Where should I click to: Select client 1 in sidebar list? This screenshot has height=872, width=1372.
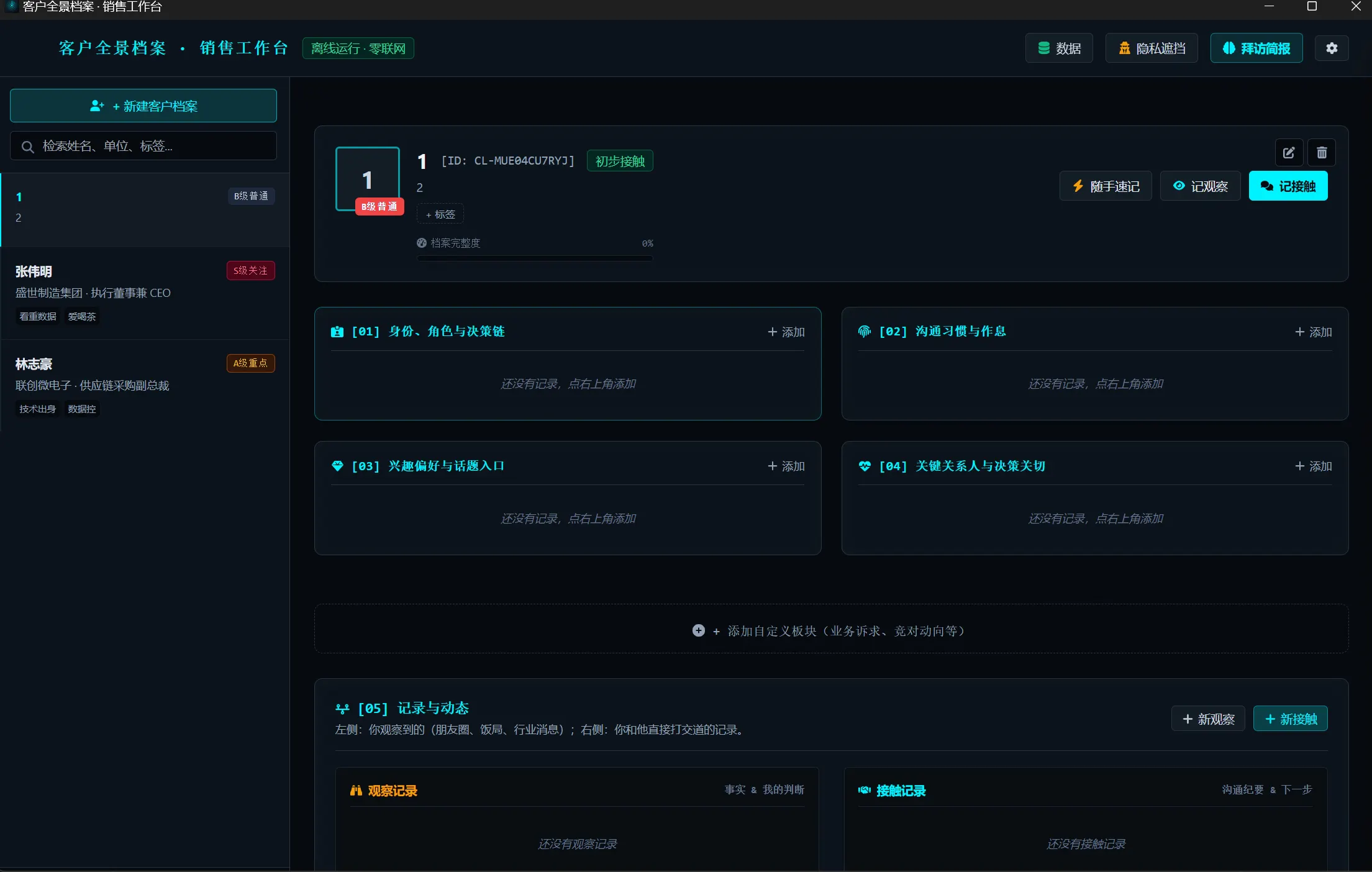click(145, 209)
